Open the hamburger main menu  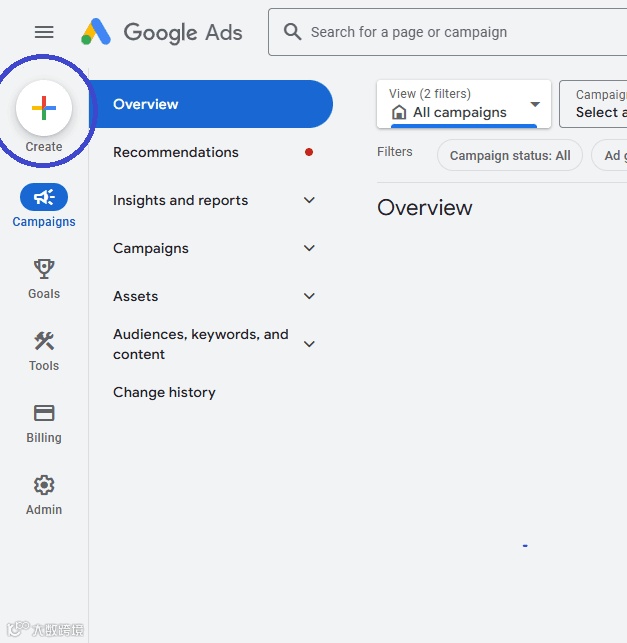tap(44, 32)
